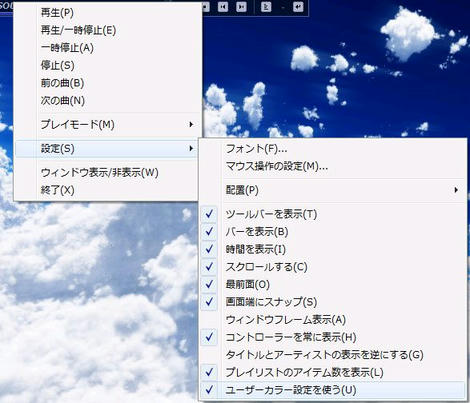The image size is (470, 403).
Task: Click the next track toolbar icon
Action: coord(241,7)
